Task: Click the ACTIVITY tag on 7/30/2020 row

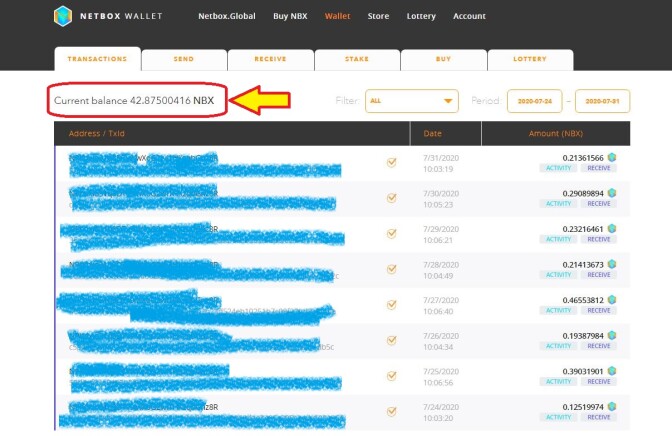Action: [558, 204]
